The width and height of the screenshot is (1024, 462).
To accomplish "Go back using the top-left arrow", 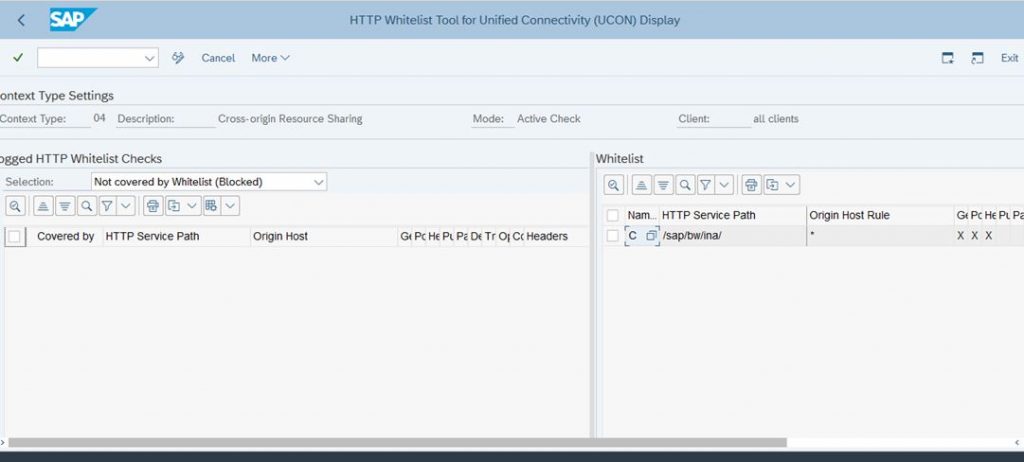I will point(21,20).
